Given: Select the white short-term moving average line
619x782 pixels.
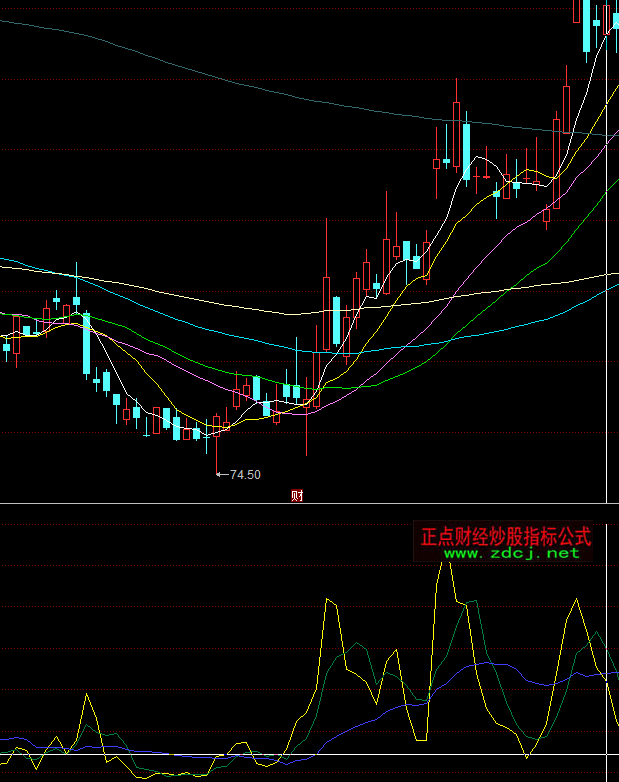Looking at the screenshot, I should pos(480,158).
